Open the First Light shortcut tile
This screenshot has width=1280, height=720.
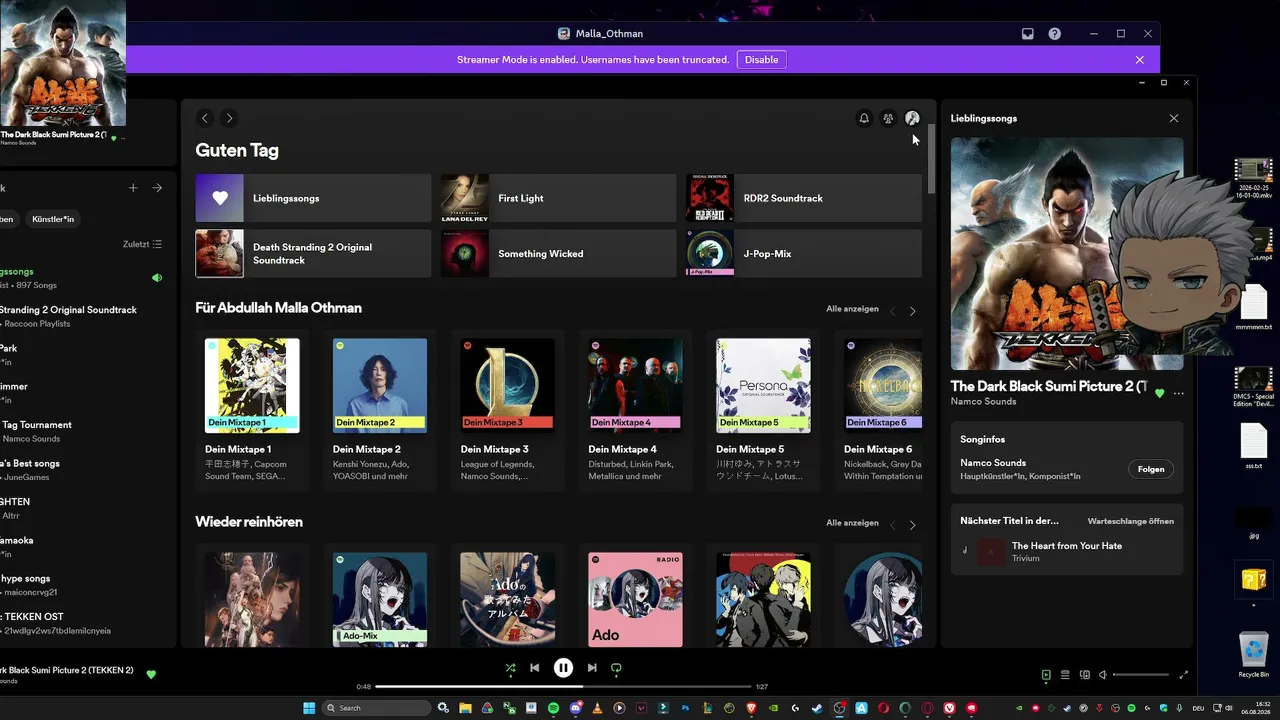coord(559,198)
